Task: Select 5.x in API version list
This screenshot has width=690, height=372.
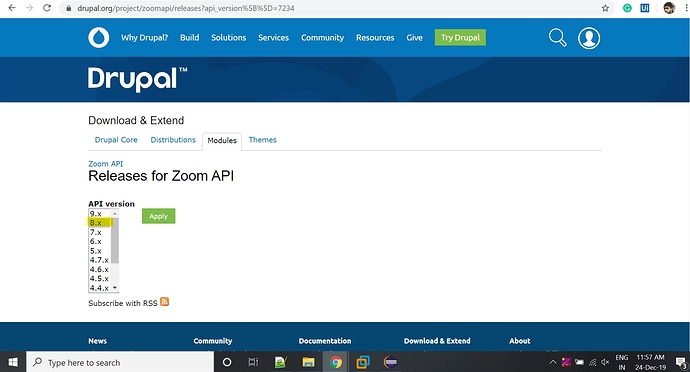Action: tap(99, 250)
